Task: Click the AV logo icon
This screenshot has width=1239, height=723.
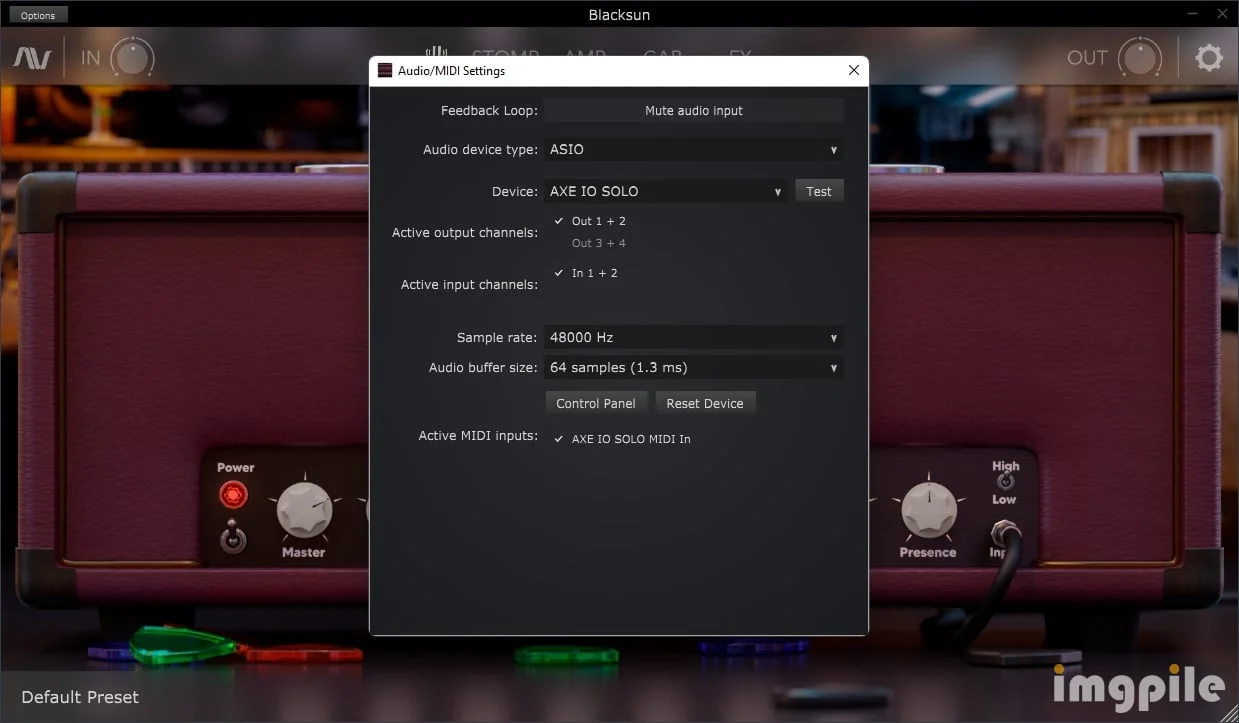Action: 32,58
